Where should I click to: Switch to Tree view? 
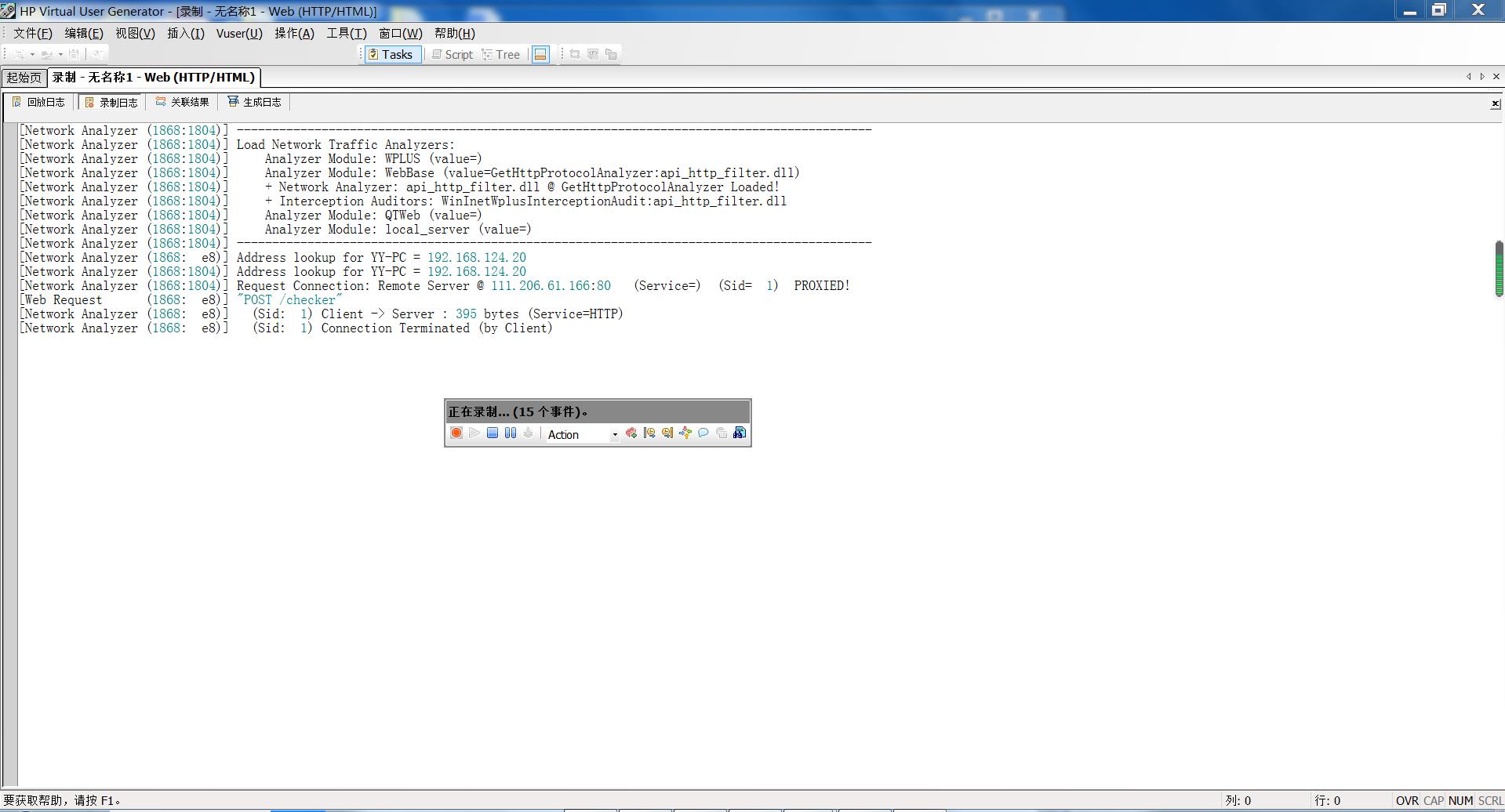click(x=501, y=54)
